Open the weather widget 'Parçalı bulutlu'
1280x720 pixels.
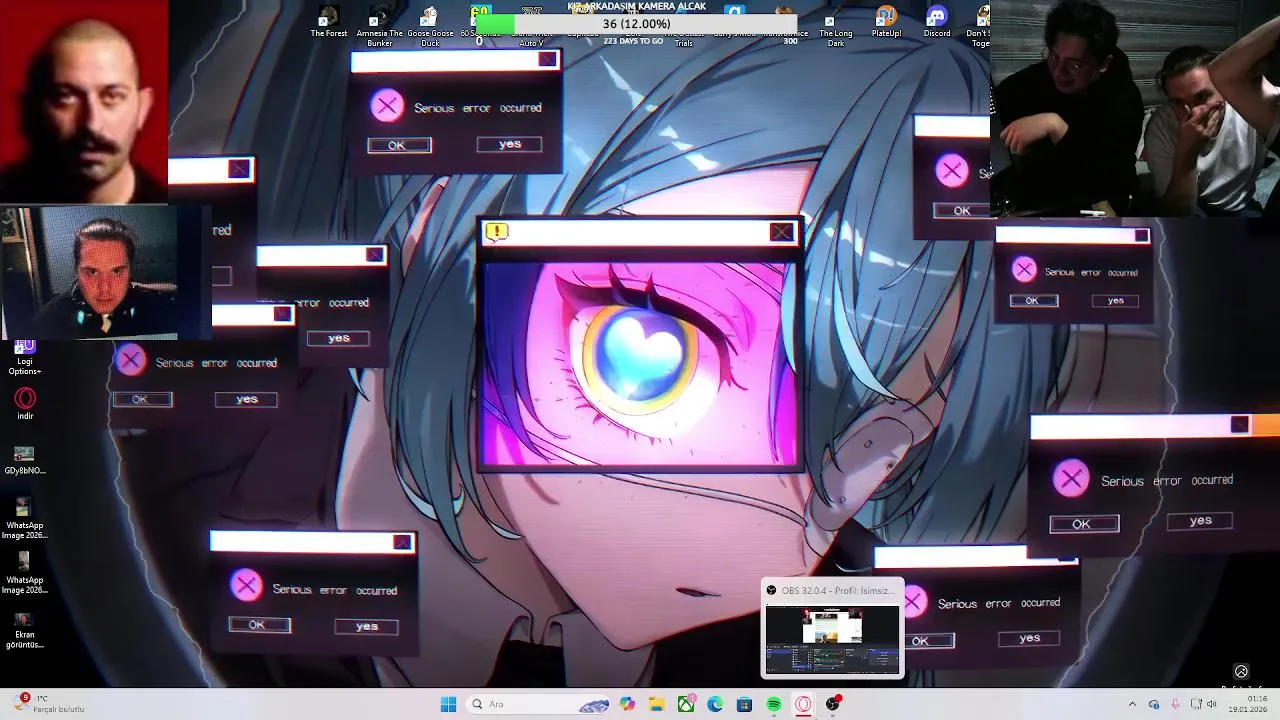pyautogui.click(x=50, y=704)
